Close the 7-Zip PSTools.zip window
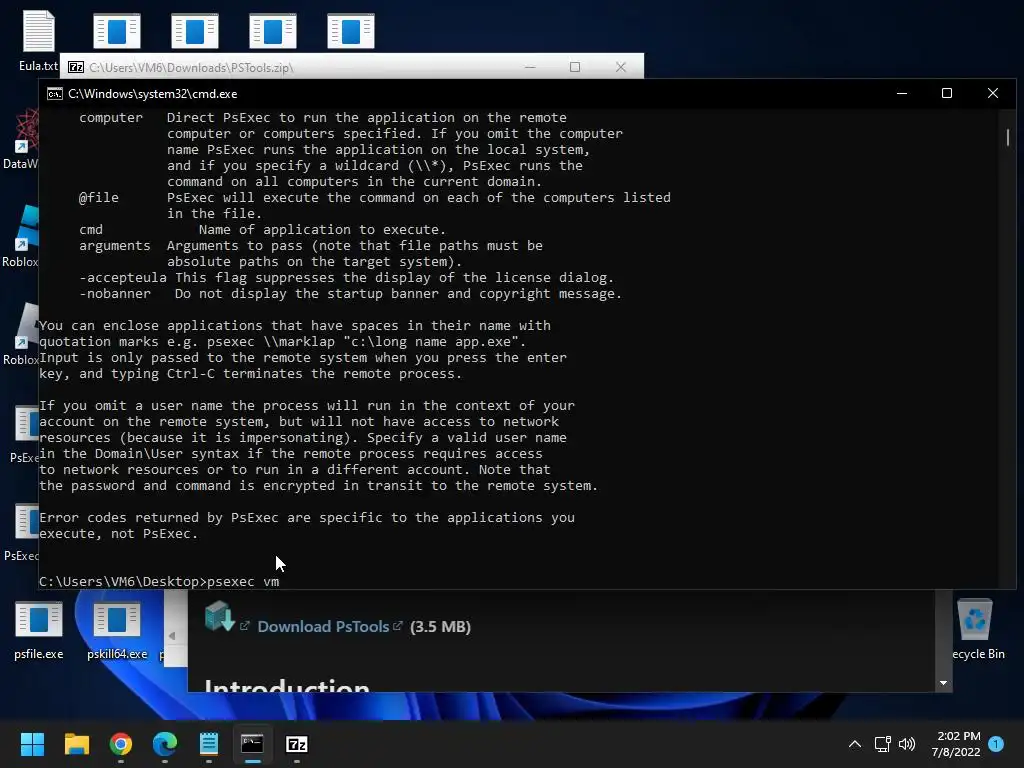1024x768 pixels. pos(620,67)
